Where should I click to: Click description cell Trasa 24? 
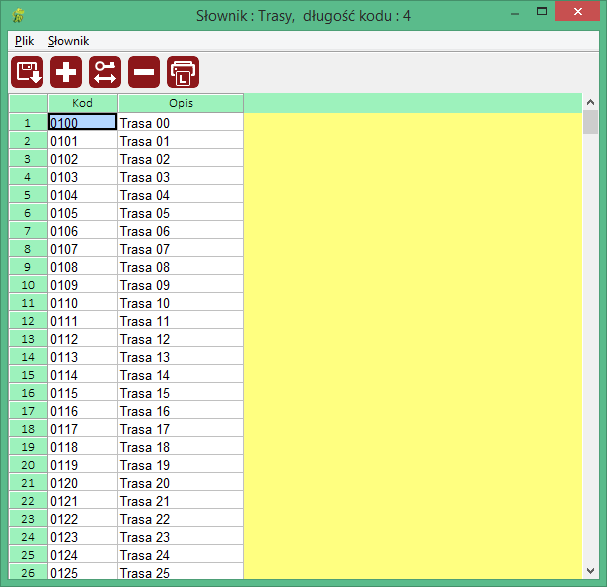pyautogui.click(x=181, y=555)
